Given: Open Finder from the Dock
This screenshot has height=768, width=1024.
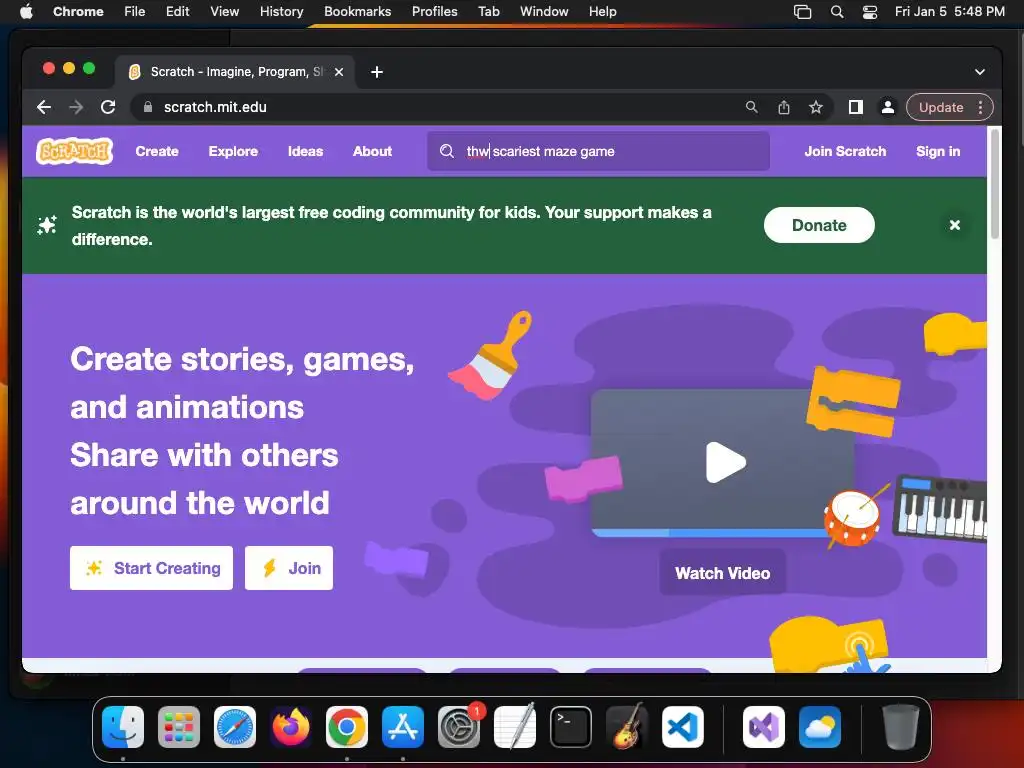Looking at the screenshot, I should (x=123, y=727).
